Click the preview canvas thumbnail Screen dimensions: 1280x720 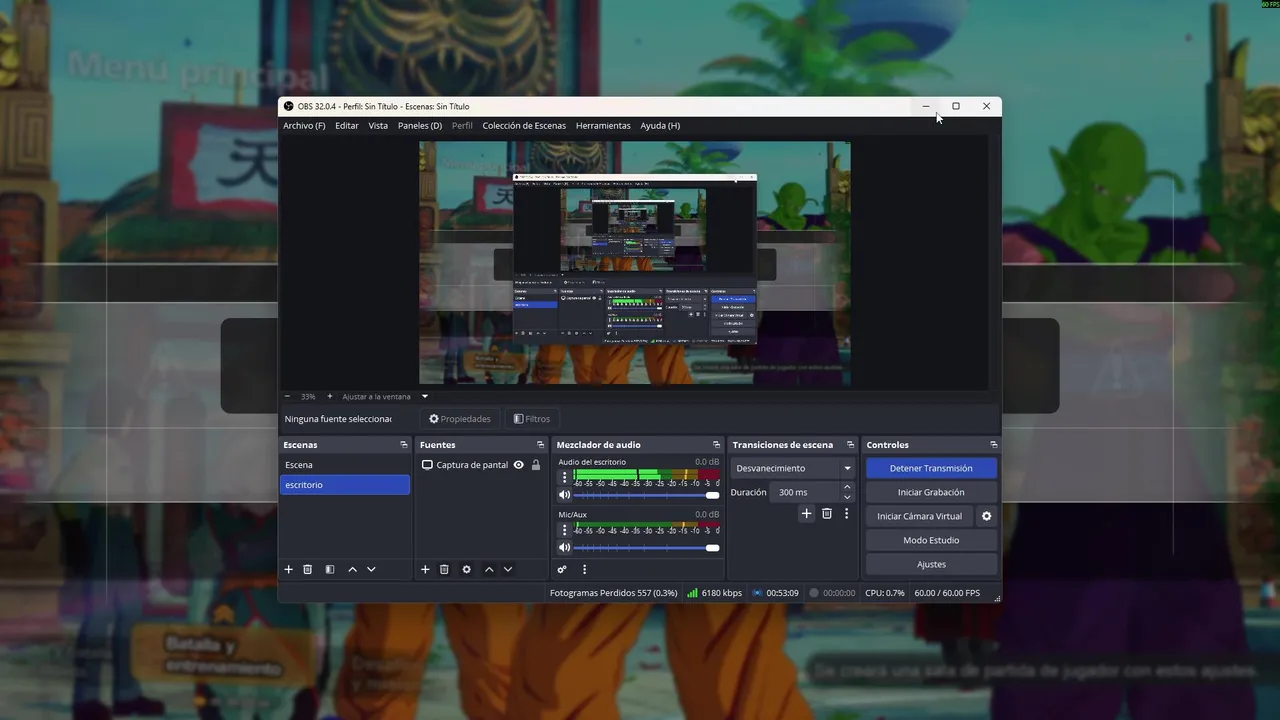tap(634, 262)
